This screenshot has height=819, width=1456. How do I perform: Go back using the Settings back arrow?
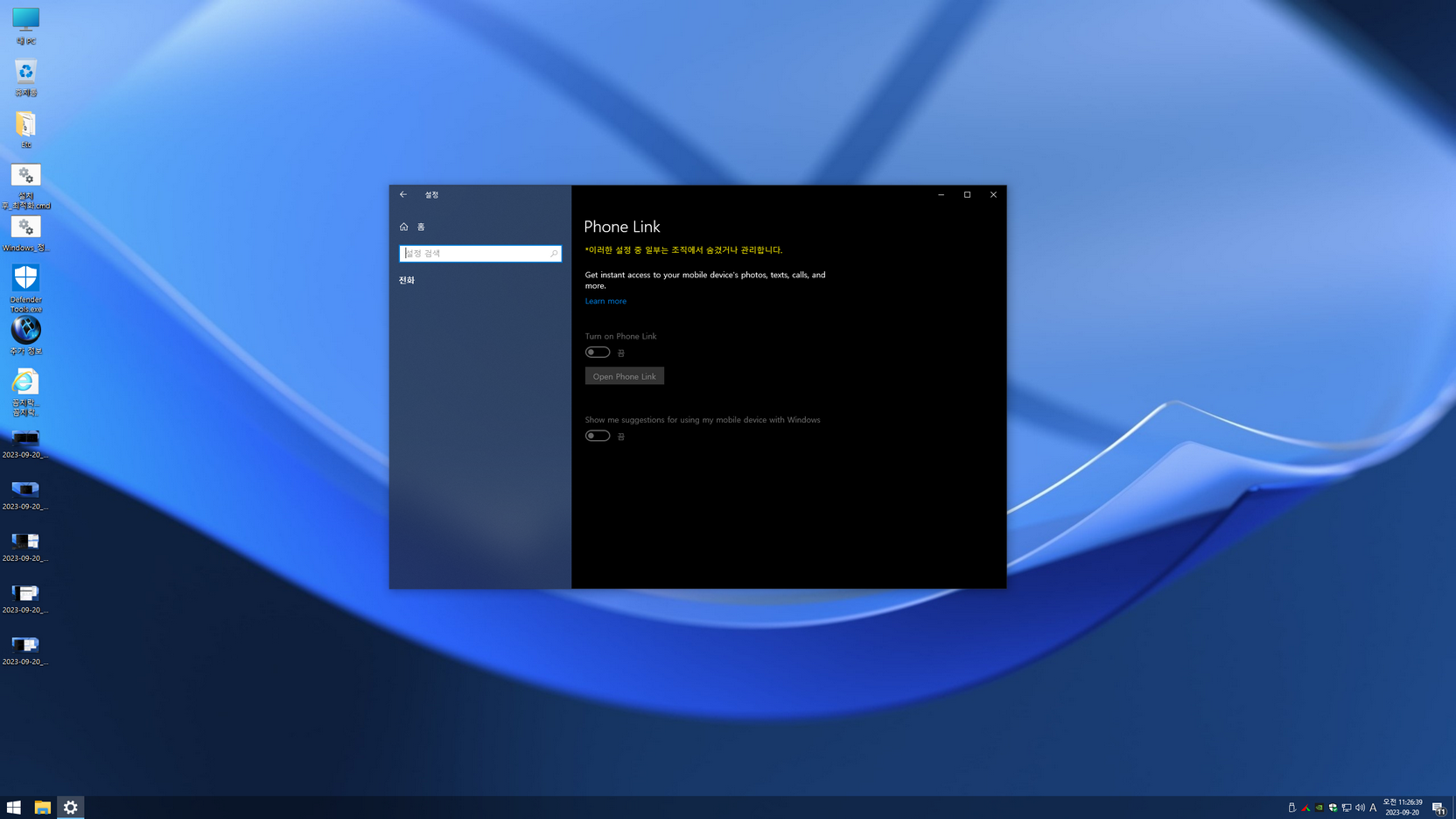tap(403, 194)
